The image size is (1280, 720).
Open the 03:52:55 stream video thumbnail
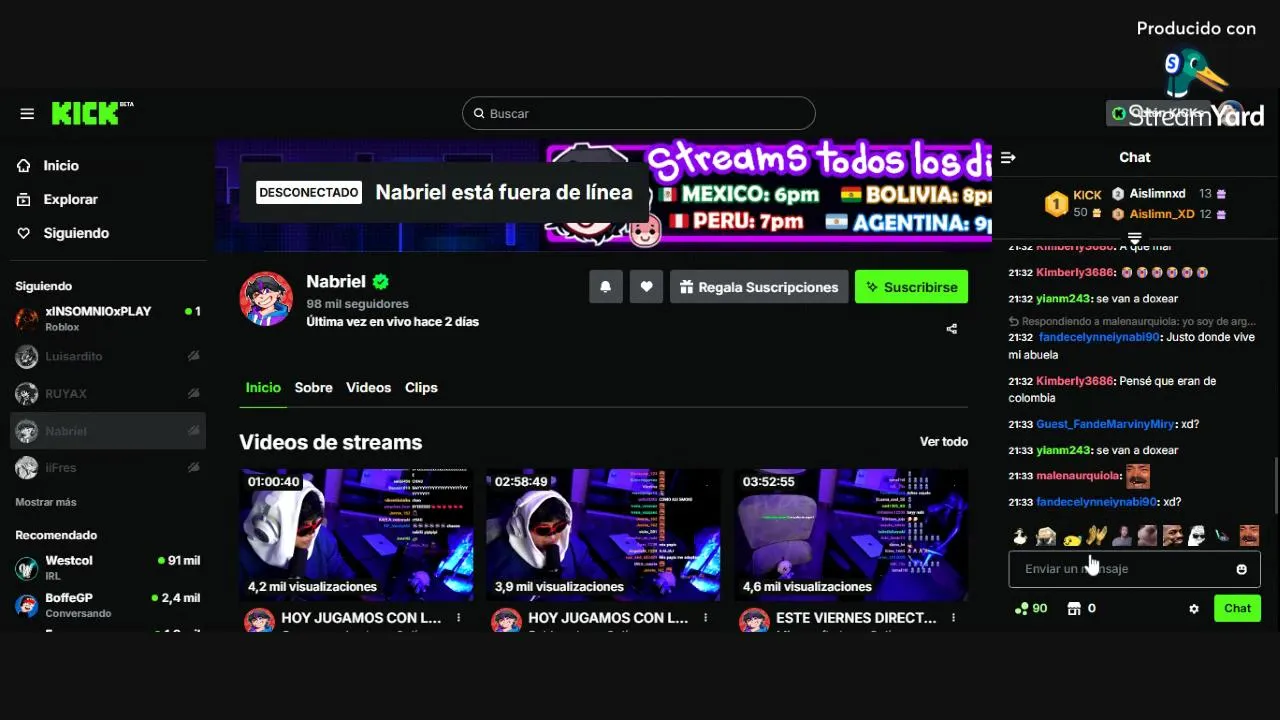[x=851, y=535]
